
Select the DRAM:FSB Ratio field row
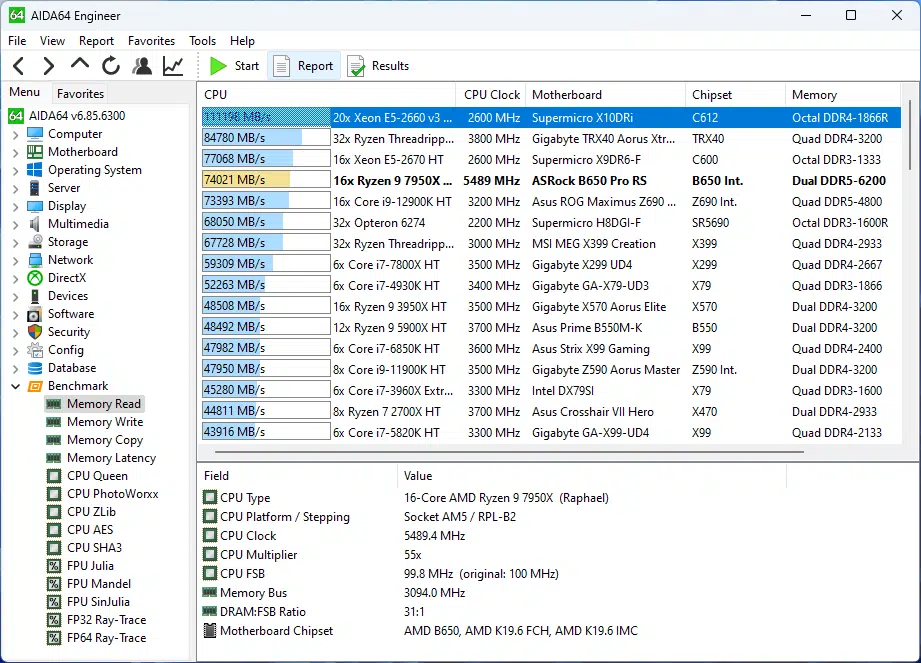pyautogui.click(x=492, y=611)
